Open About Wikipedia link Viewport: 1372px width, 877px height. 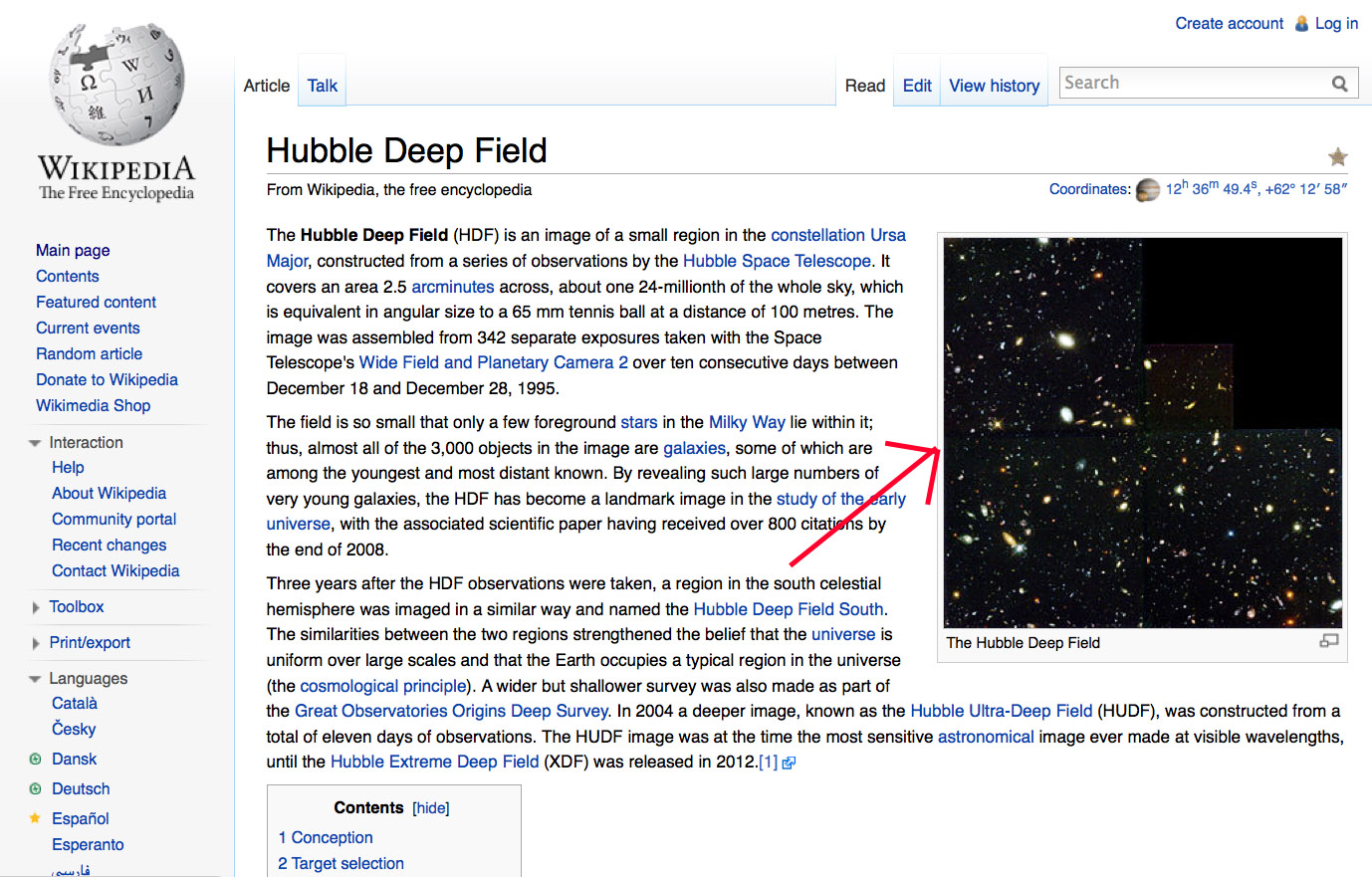(109, 493)
